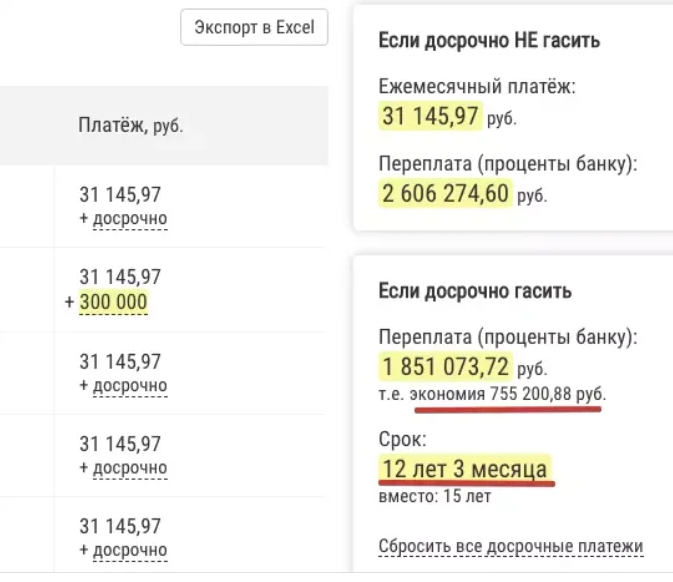This screenshot has height=582, width=673.
Task: Click the highlighted term 12 лет 3 месяца
Action: pos(465,468)
